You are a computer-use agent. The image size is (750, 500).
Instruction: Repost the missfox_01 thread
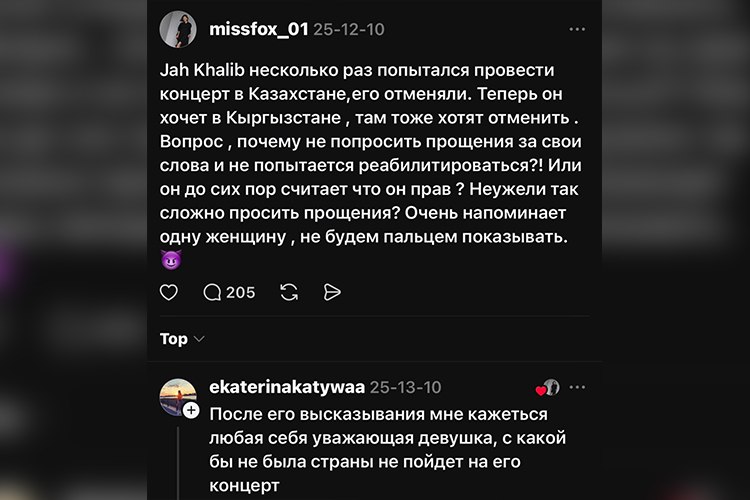[289, 292]
